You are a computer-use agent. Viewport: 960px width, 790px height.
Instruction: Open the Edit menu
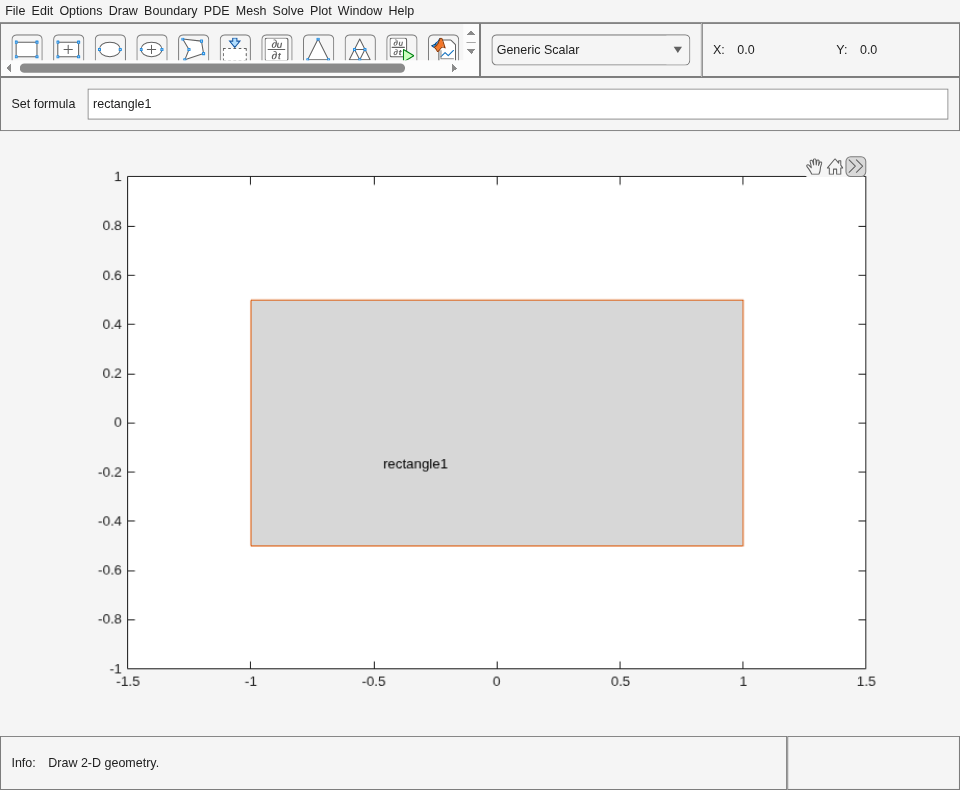click(x=42, y=11)
